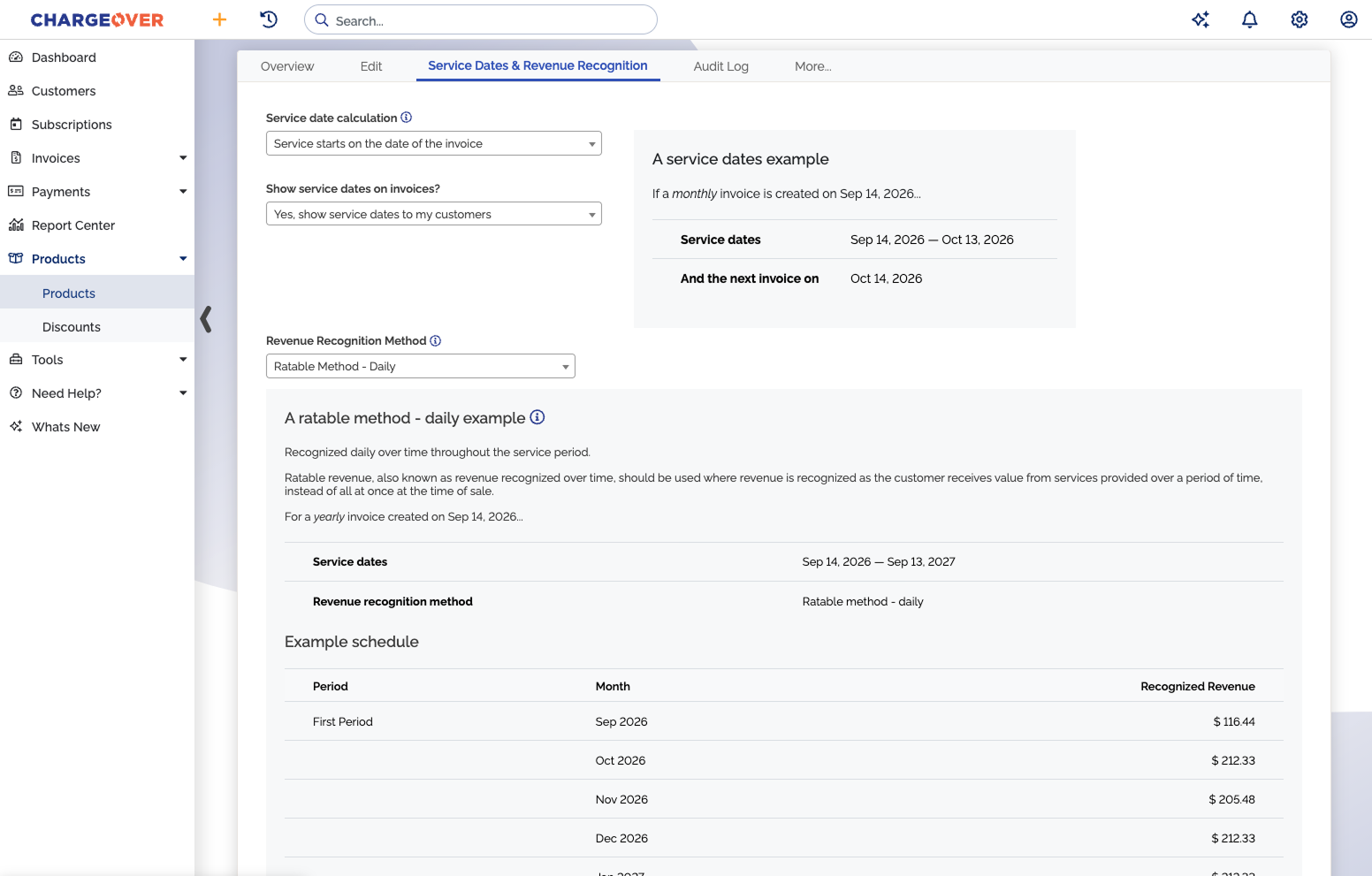Collapse the Products menu arrow
1372x876 pixels.
183,259
